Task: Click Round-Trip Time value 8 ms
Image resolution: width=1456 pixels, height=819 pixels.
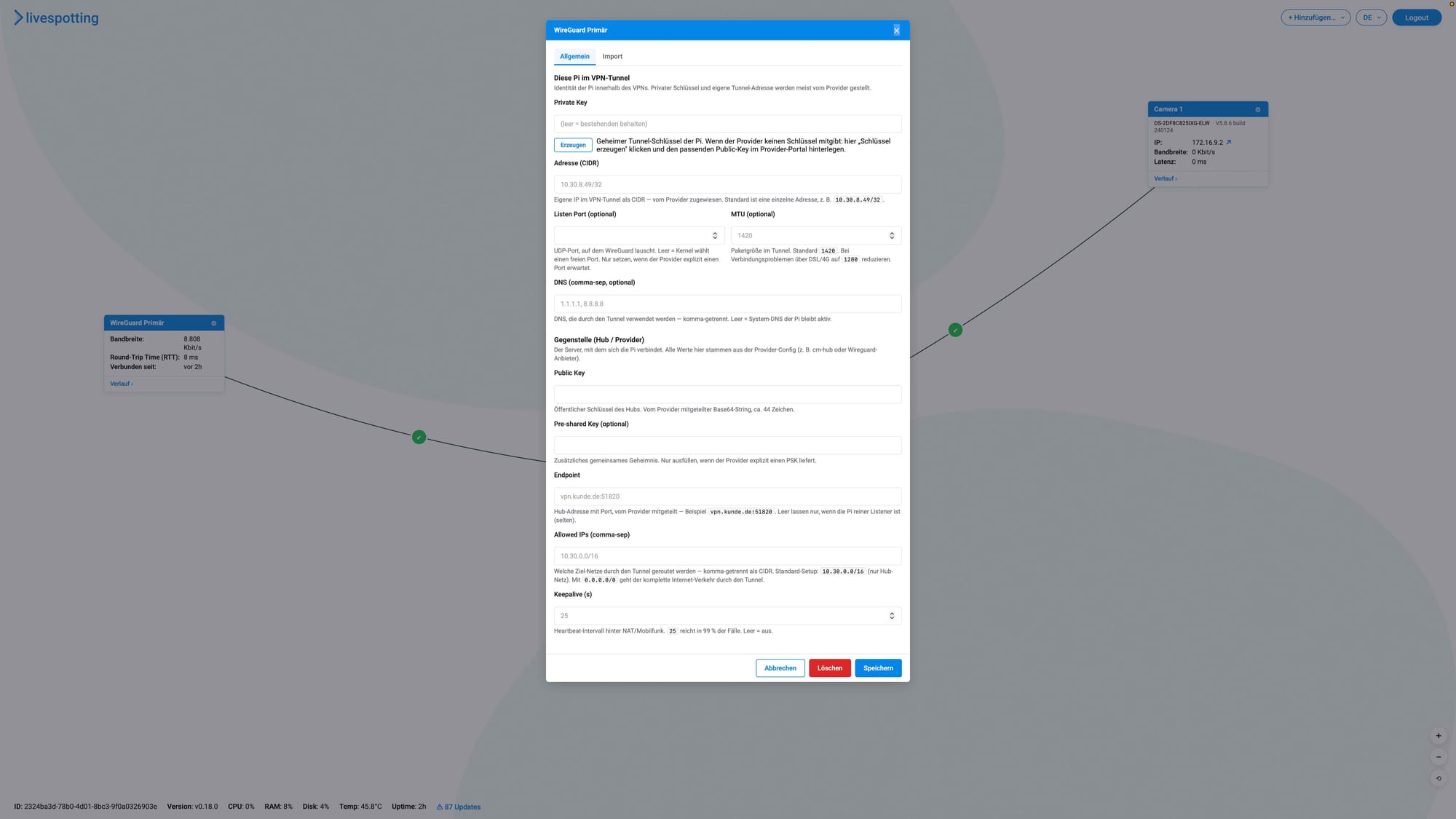Action: 191,357
